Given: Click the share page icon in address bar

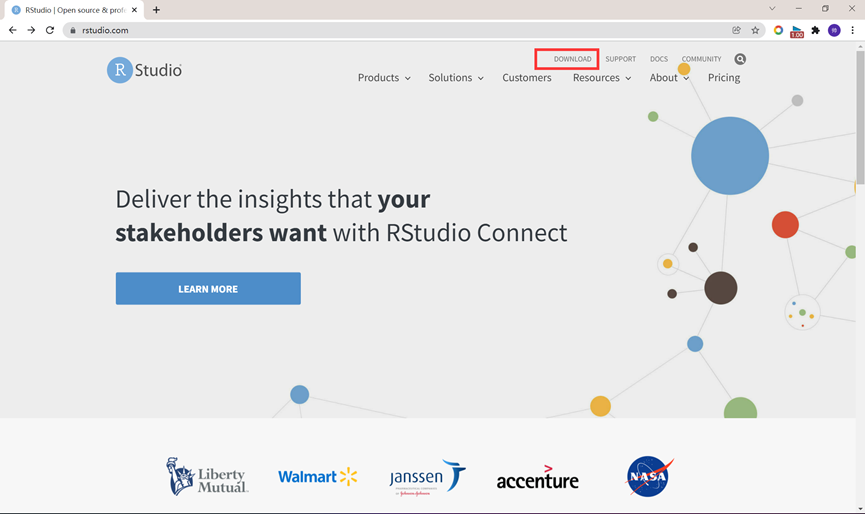Looking at the screenshot, I should 736,30.
